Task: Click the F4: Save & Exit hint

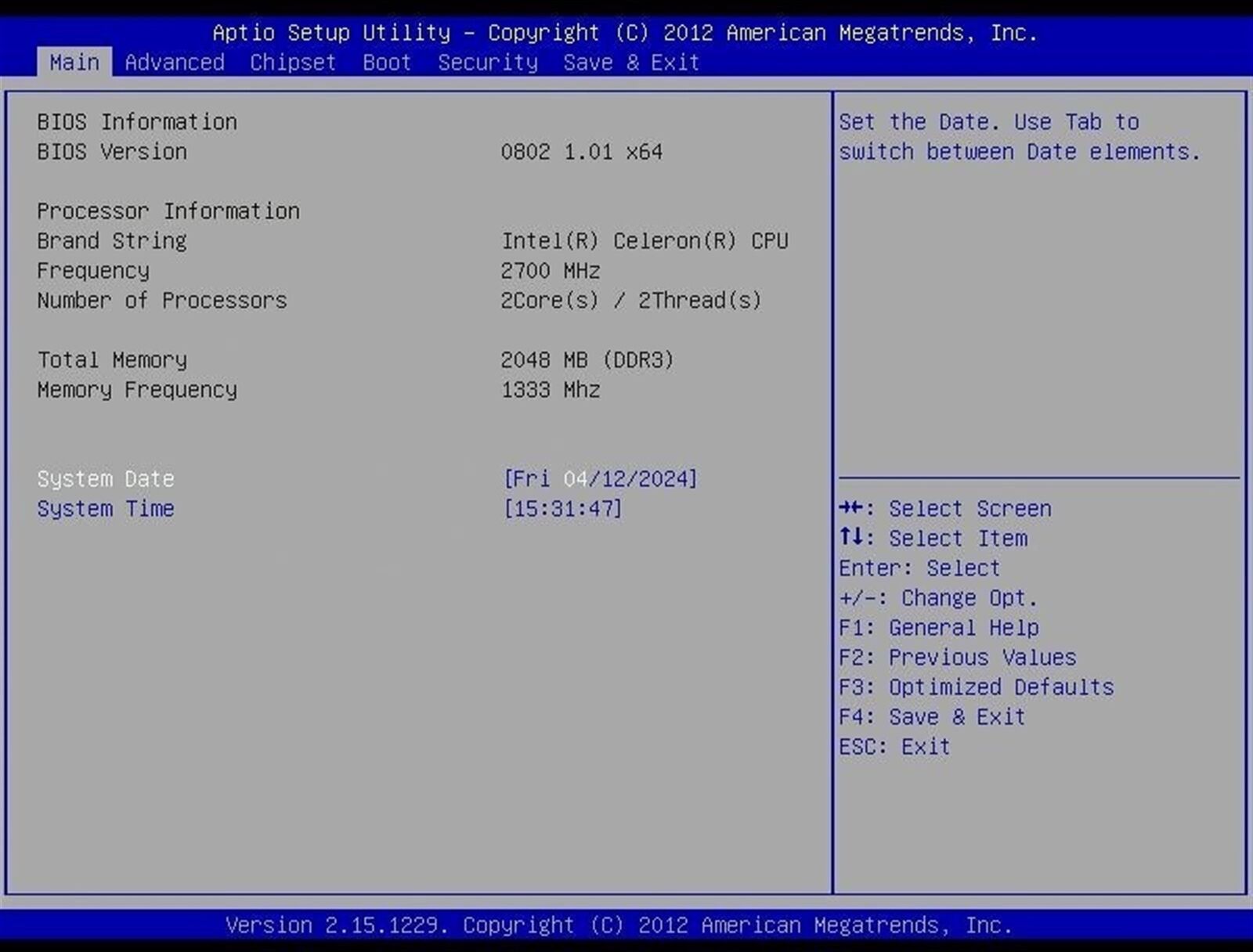Action: tap(932, 716)
